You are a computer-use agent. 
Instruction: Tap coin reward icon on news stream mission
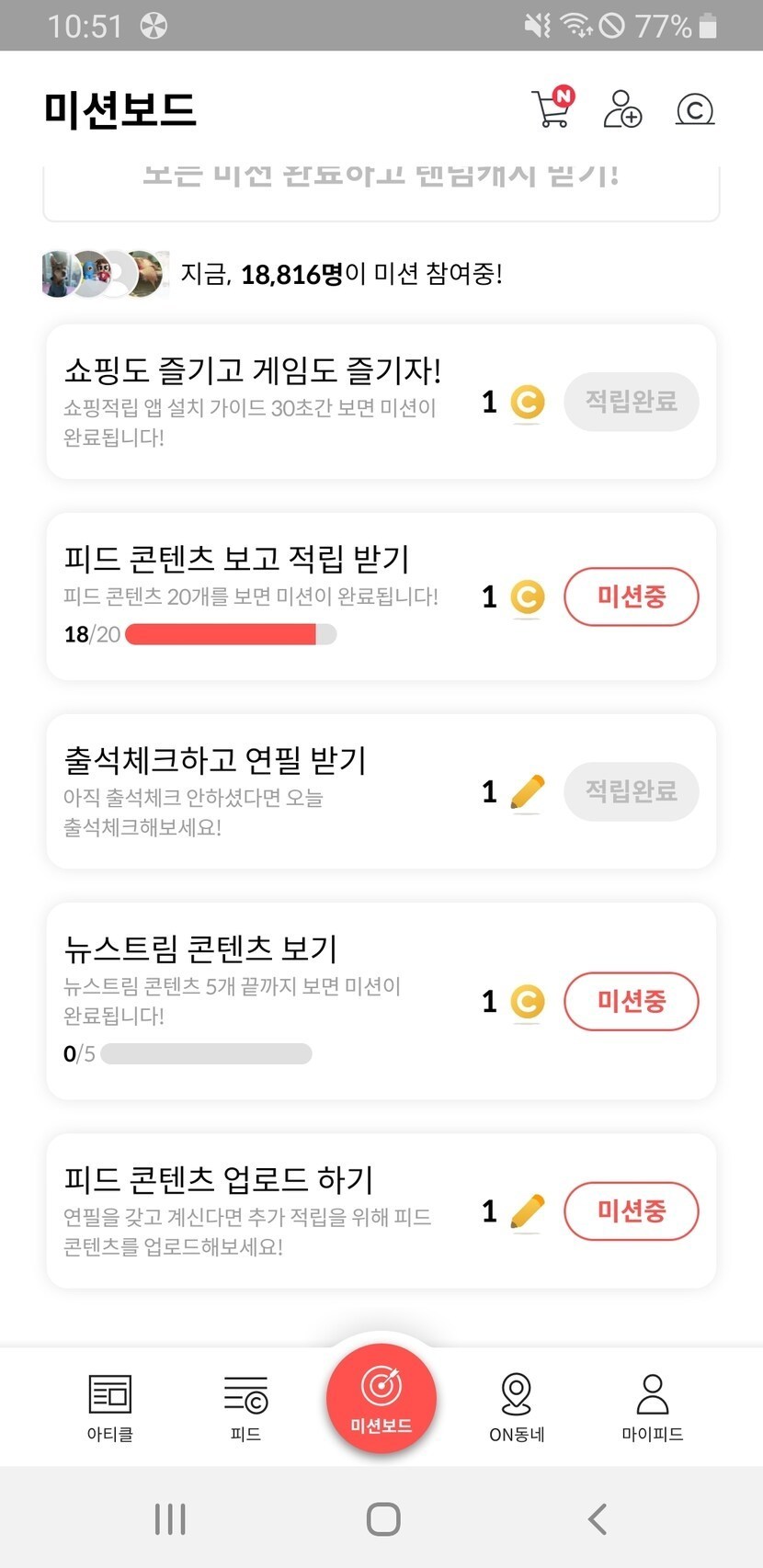(527, 1002)
